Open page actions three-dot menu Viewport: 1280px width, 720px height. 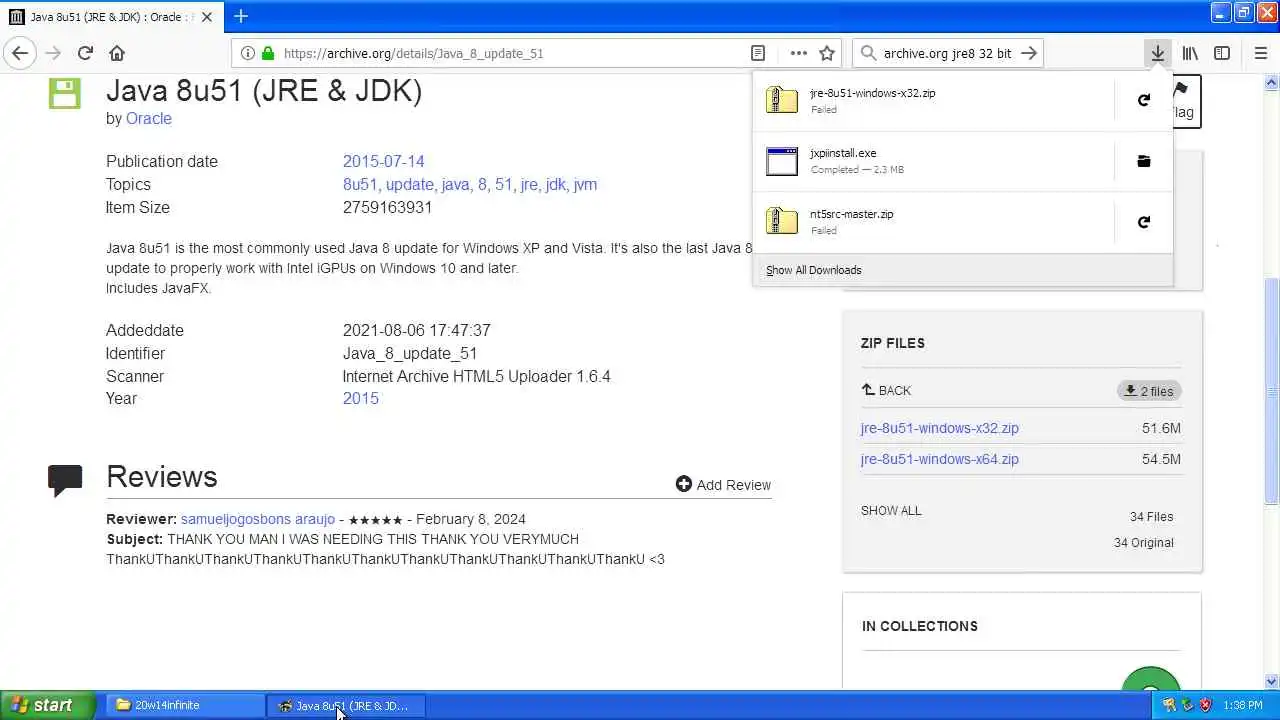[x=798, y=53]
